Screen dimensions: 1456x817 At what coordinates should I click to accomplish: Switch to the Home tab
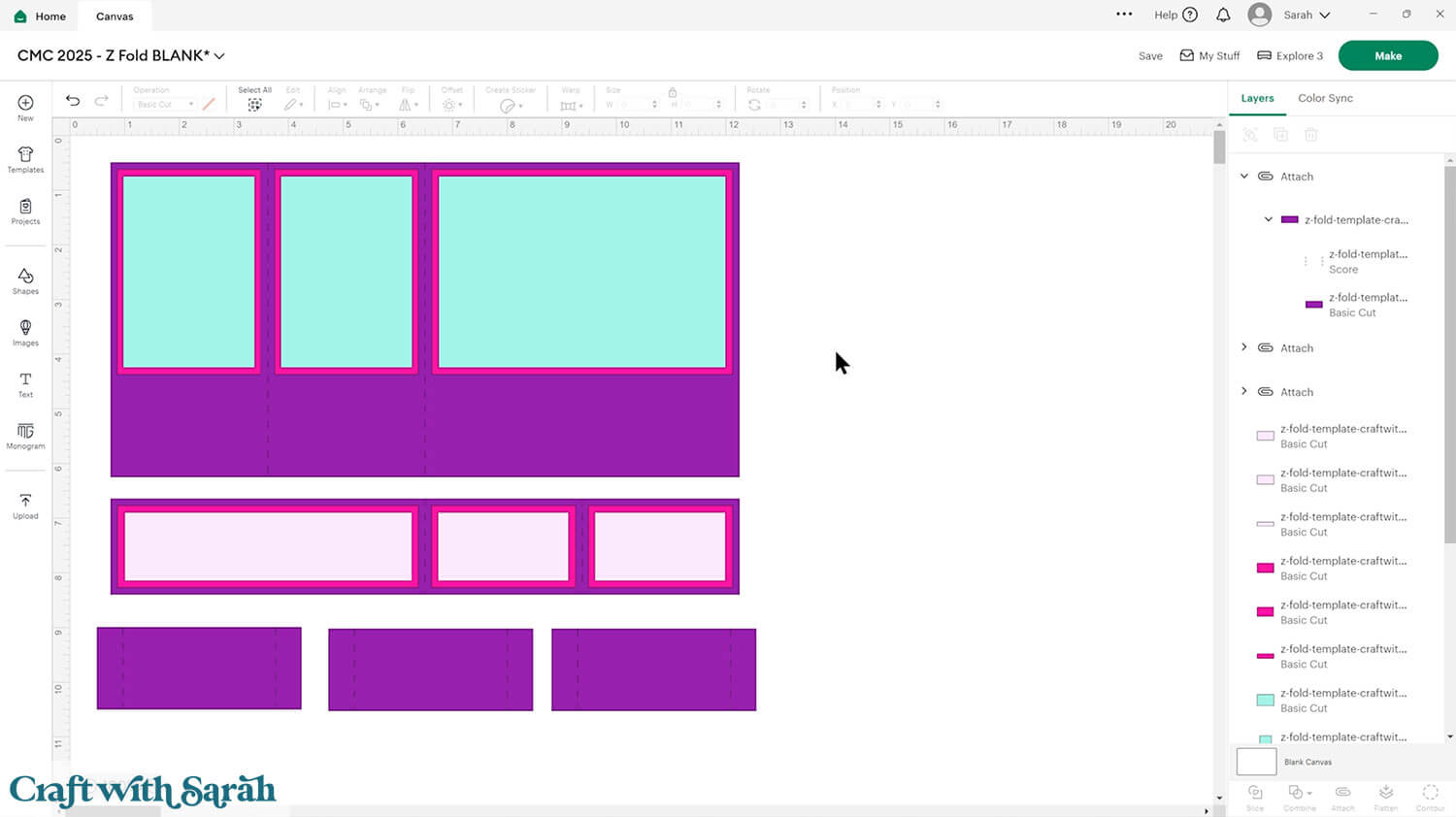(40, 16)
